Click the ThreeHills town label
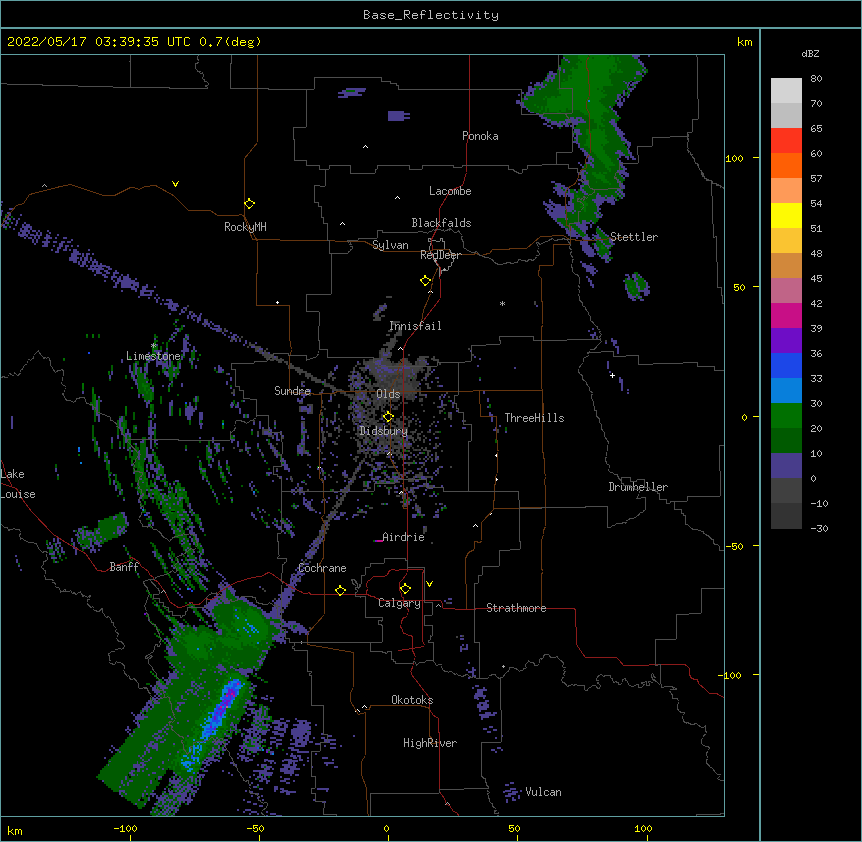Image resolution: width=862 pixels, height=842 pixels. 534,418
